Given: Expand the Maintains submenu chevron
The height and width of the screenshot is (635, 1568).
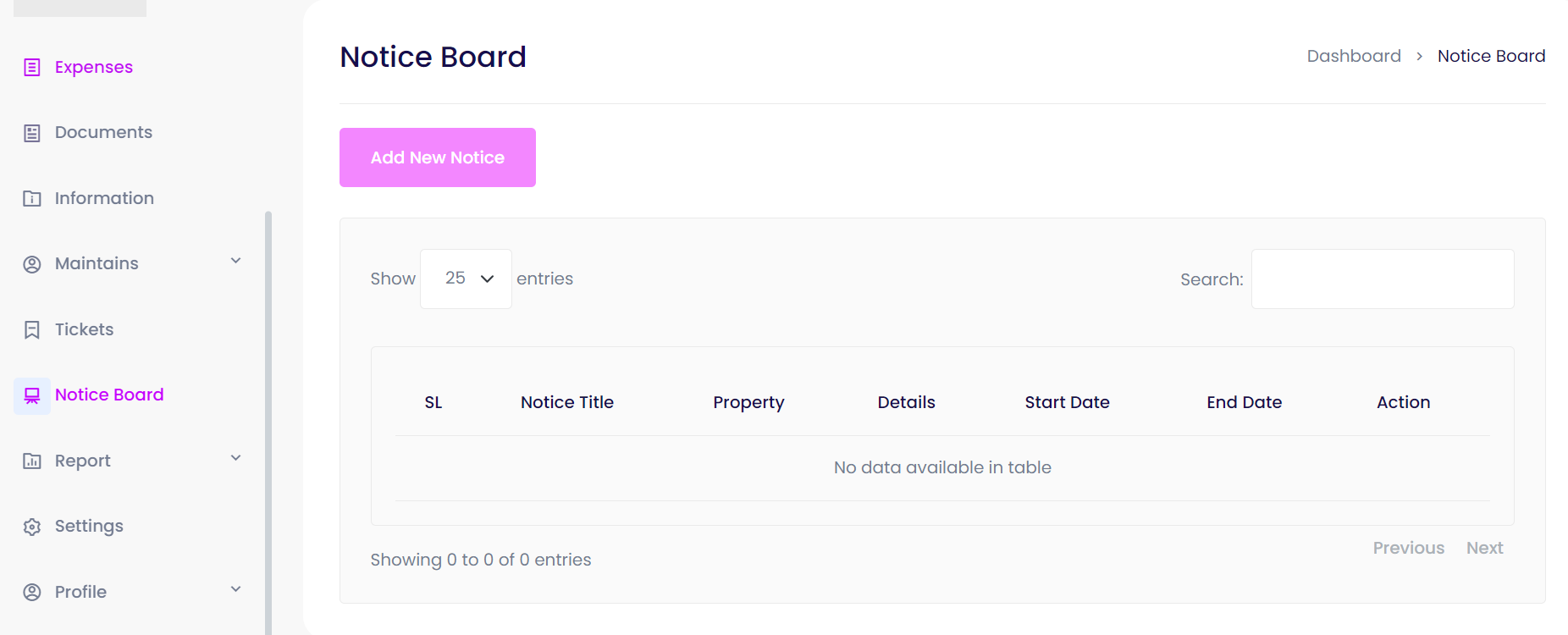Looking at the screenshot, I should click(236, 261).
